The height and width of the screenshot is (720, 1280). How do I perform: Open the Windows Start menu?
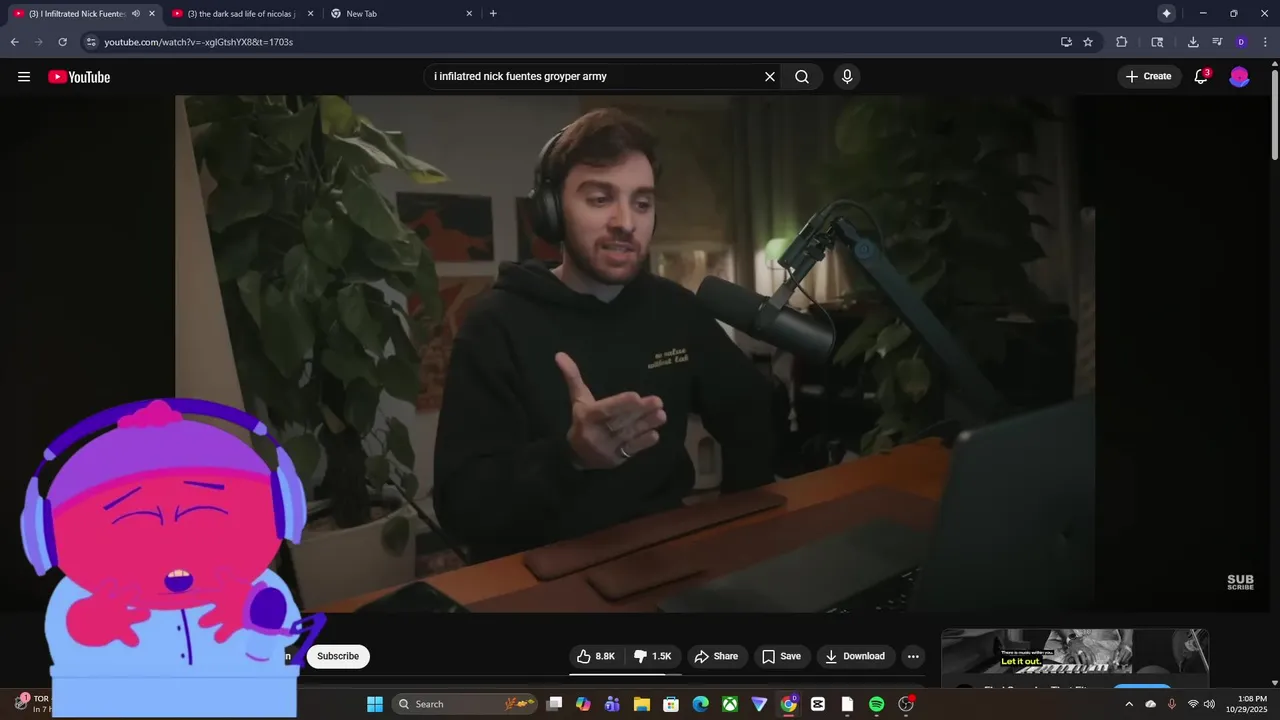point(375,704)
